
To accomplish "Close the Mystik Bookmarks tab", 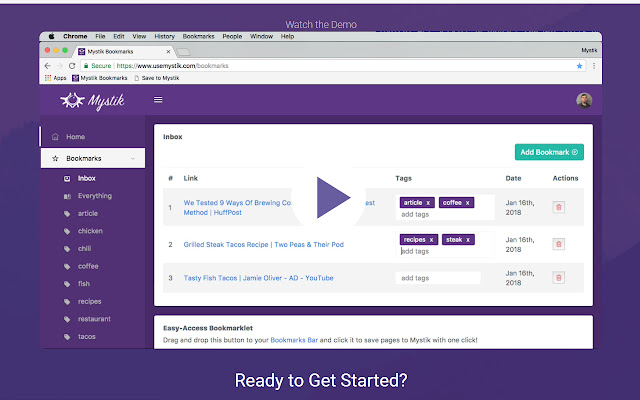I will tap(168, 52).
